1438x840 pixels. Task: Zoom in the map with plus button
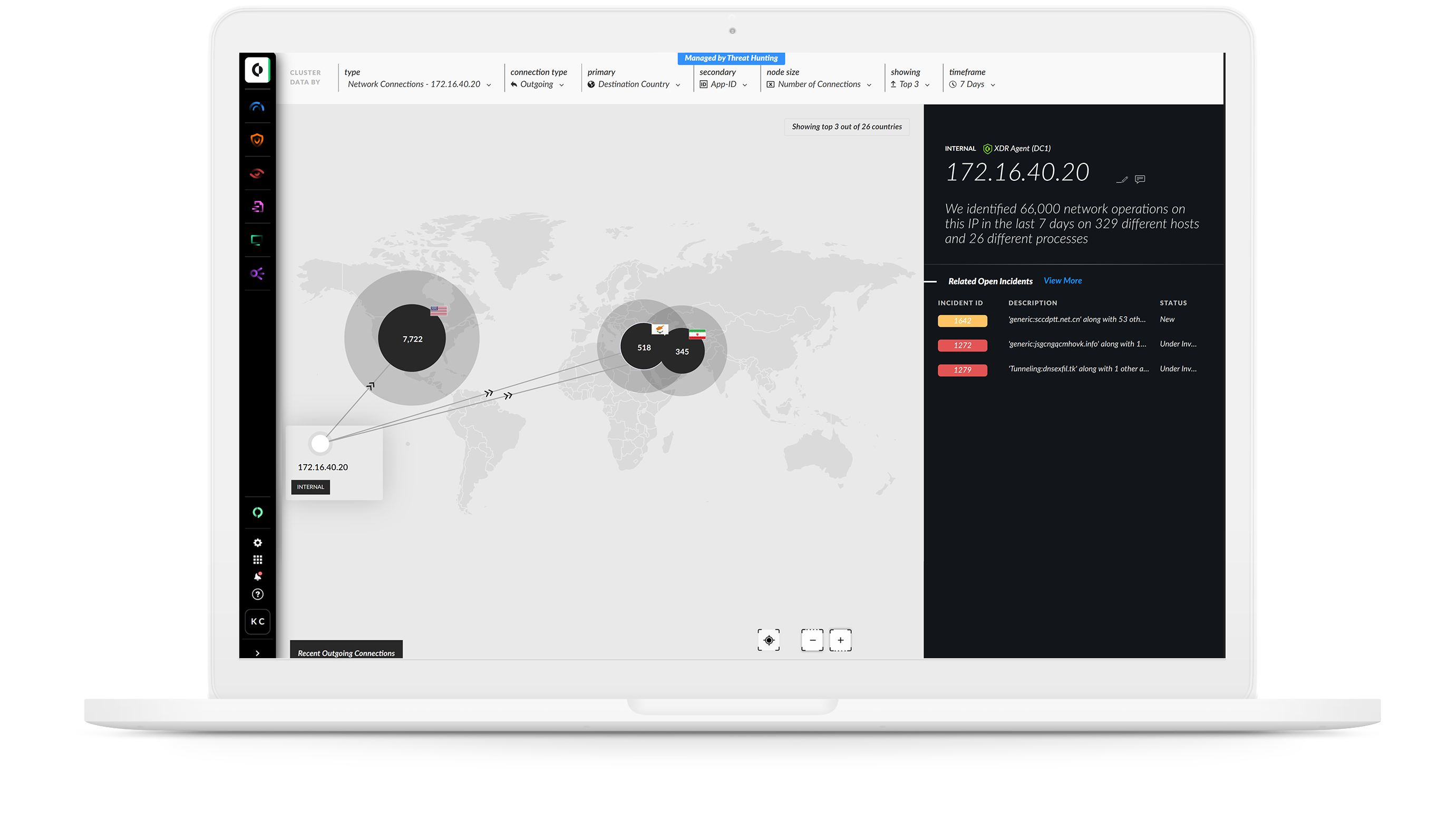click(841, 640)
